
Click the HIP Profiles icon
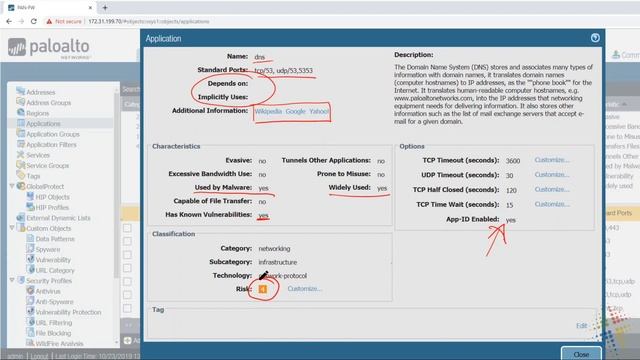30,207
